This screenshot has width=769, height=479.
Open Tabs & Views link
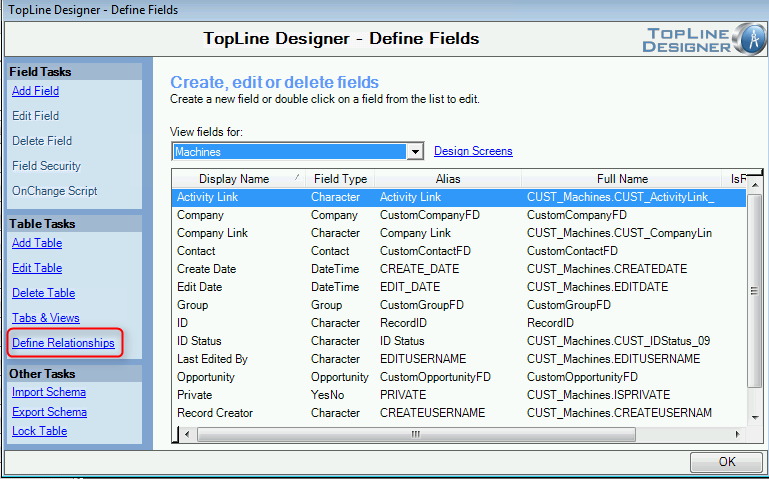click(46, 318)
